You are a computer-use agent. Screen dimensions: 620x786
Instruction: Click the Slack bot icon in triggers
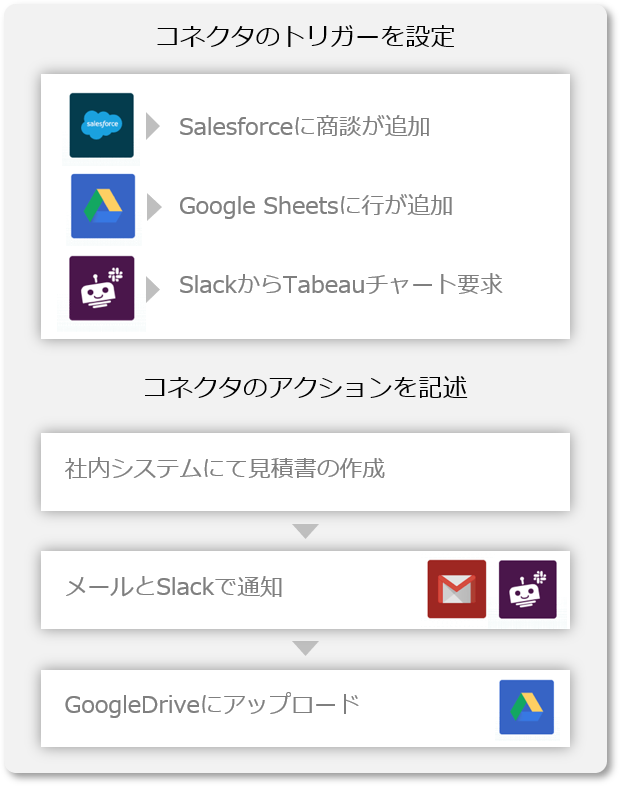pos(102,288)
